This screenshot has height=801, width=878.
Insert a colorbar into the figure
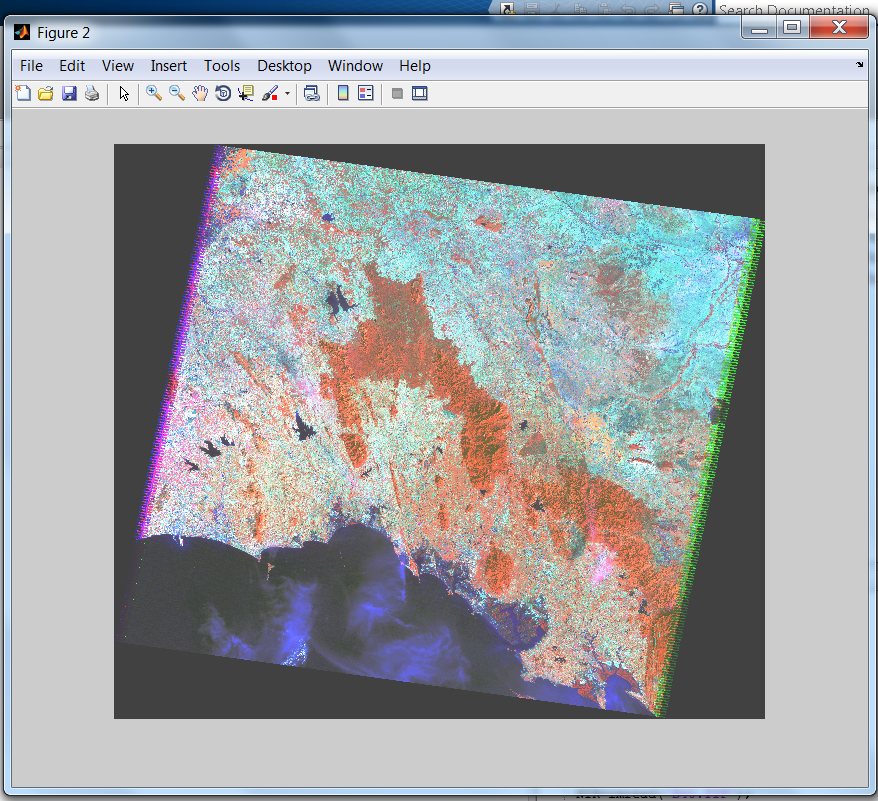[339, 92]
